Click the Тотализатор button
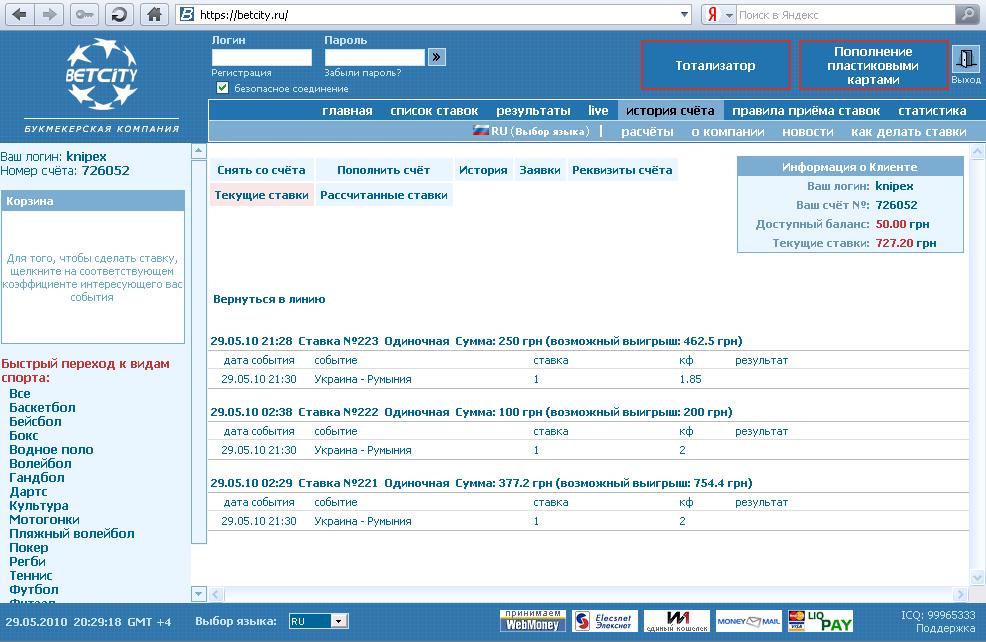 pos(715,65)
